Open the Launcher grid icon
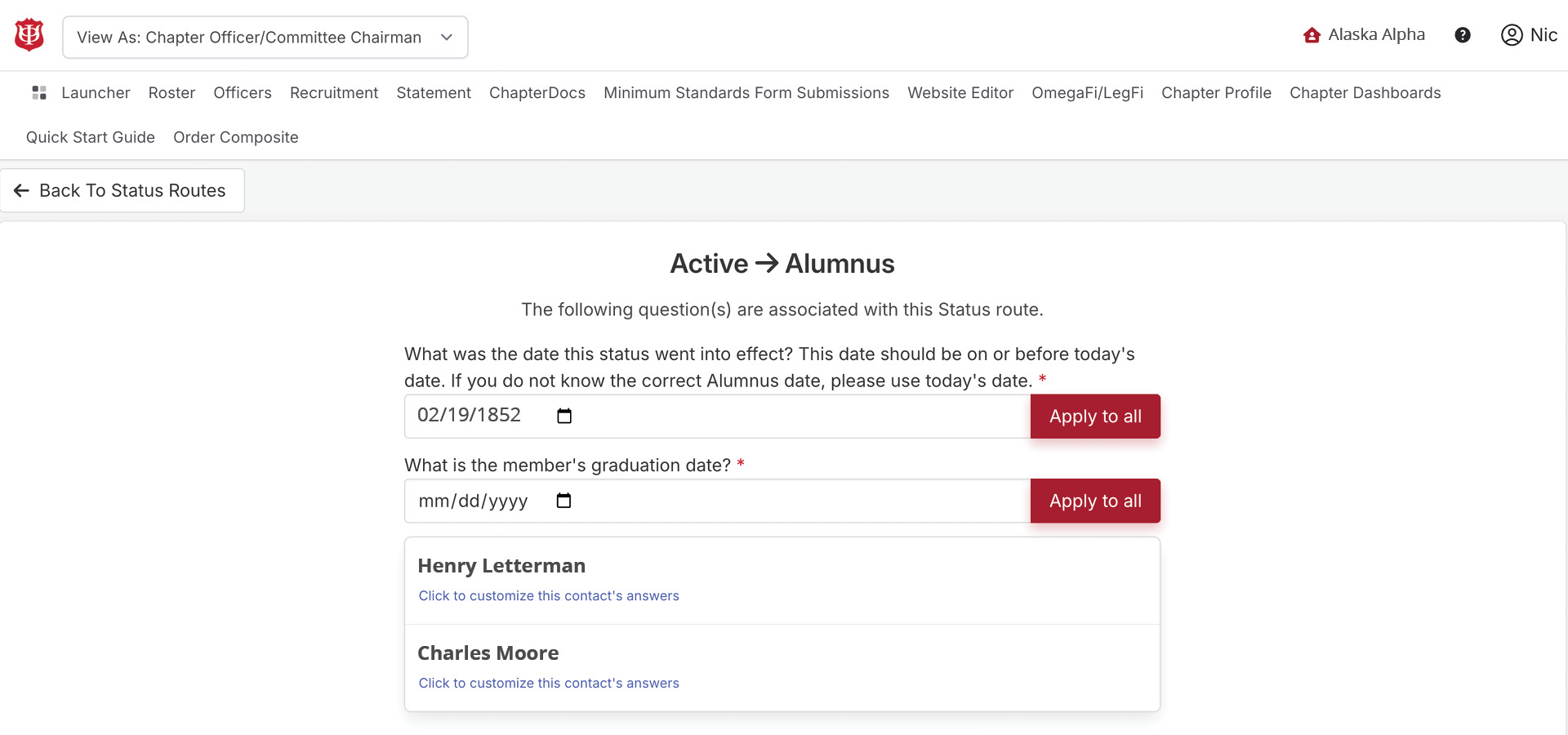 click(x=38, y=93)
